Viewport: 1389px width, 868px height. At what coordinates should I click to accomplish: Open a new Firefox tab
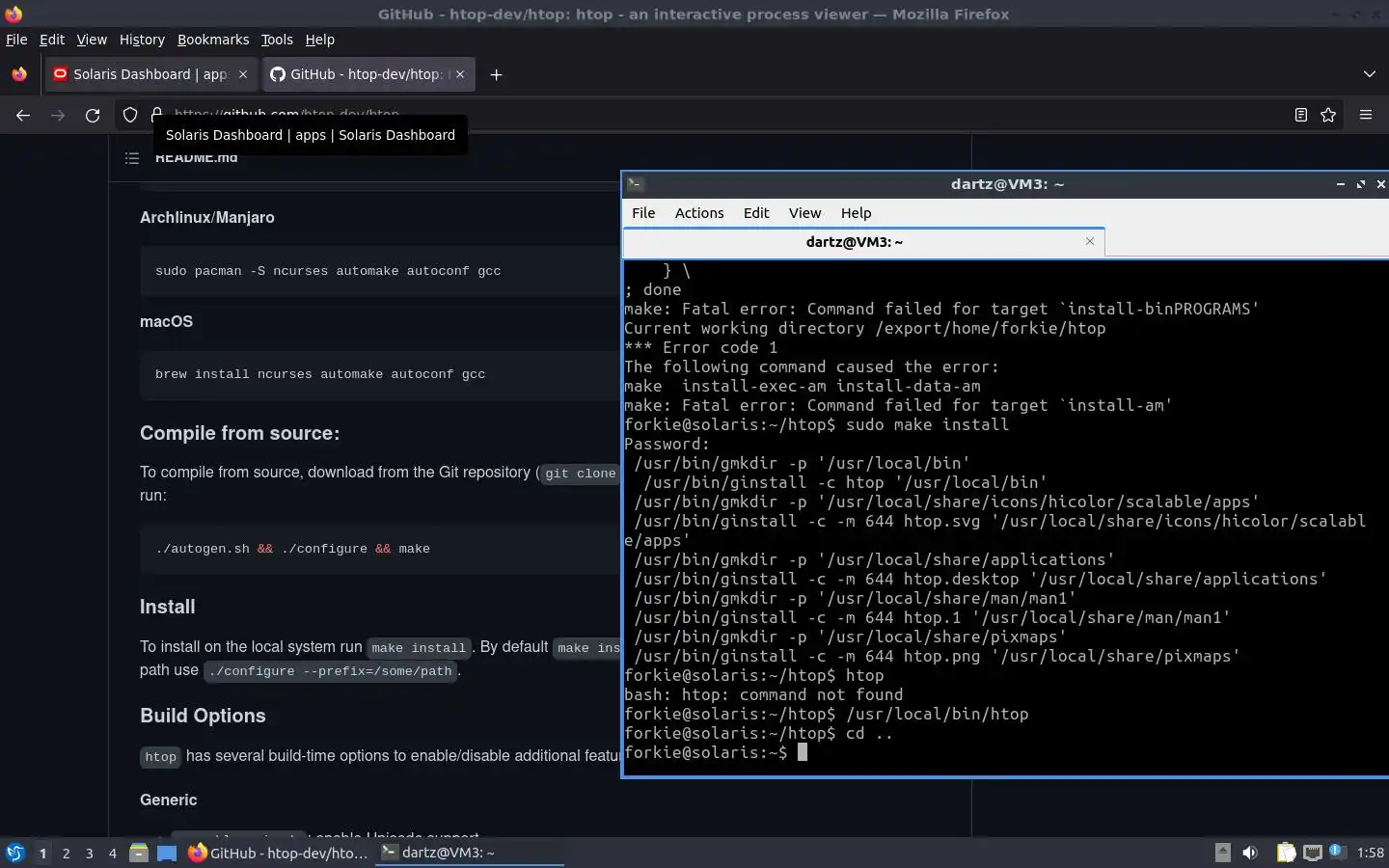click(x=496, y=74)
